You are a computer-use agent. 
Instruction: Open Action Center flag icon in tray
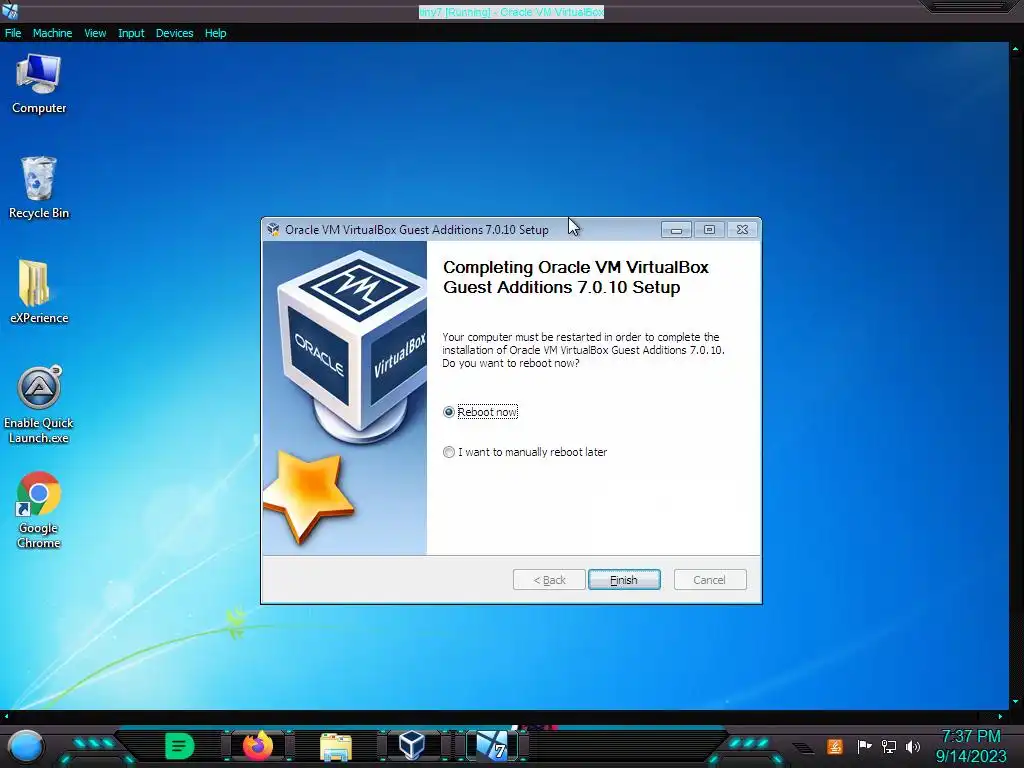(864, 746)
